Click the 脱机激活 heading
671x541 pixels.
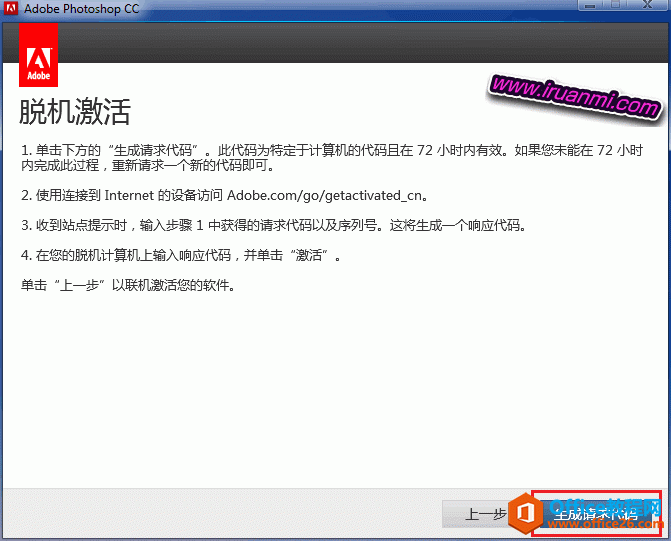pos(75,112)
